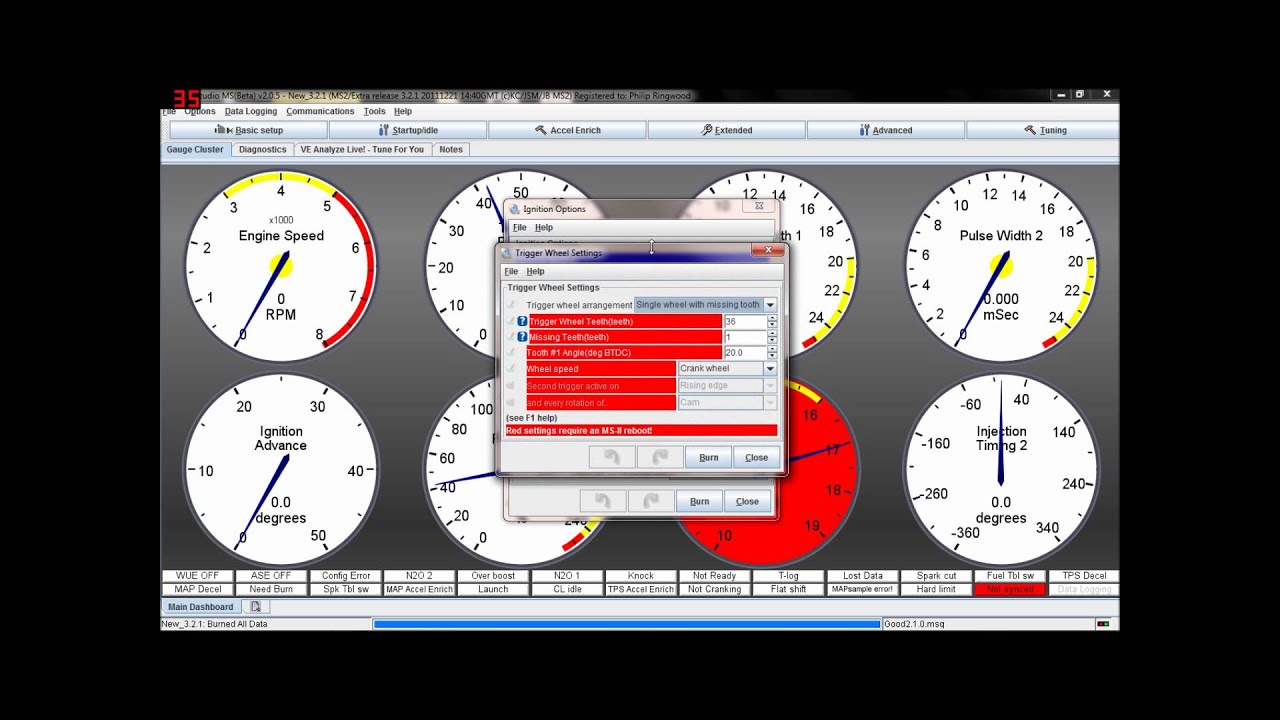The image size is (1280, 720).
Task: Click Good2.1.0.msq in status bar
Action: pyautogui.click(x=914, y=624)
